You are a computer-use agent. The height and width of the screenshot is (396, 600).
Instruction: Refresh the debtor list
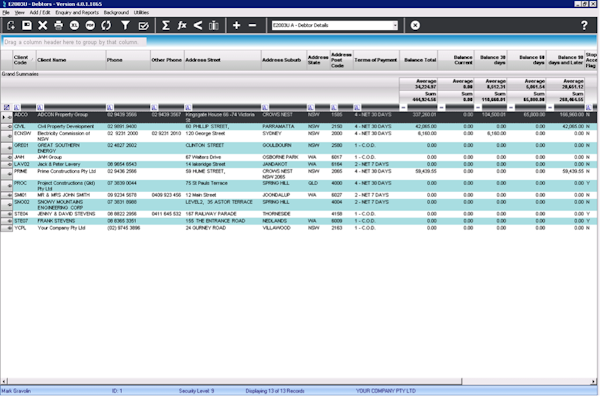point(106,25)
